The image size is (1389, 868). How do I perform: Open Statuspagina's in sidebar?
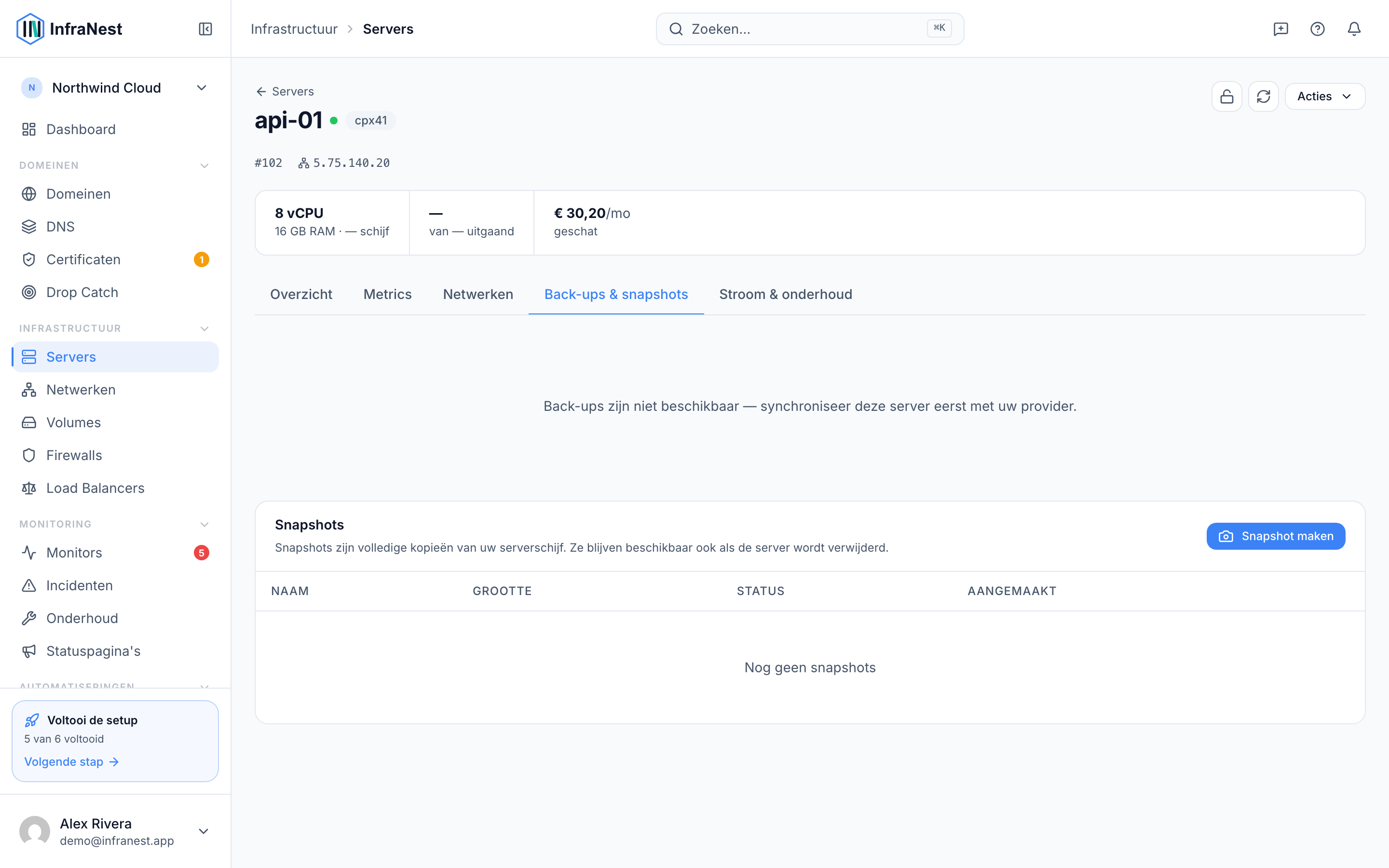[x=115, y=651]
